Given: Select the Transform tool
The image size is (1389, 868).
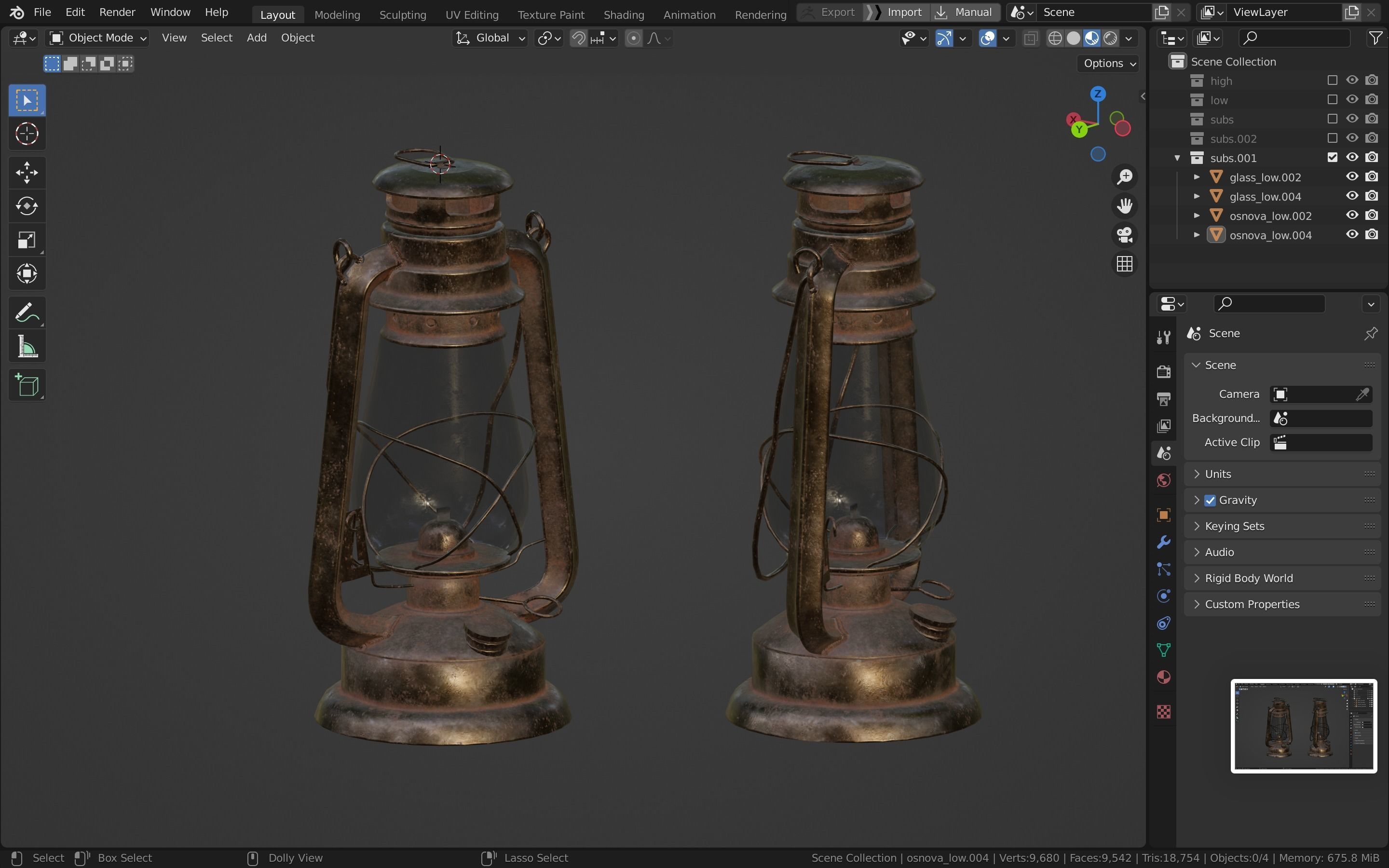Looking at the screenshot, I should [x=27, y=273].
